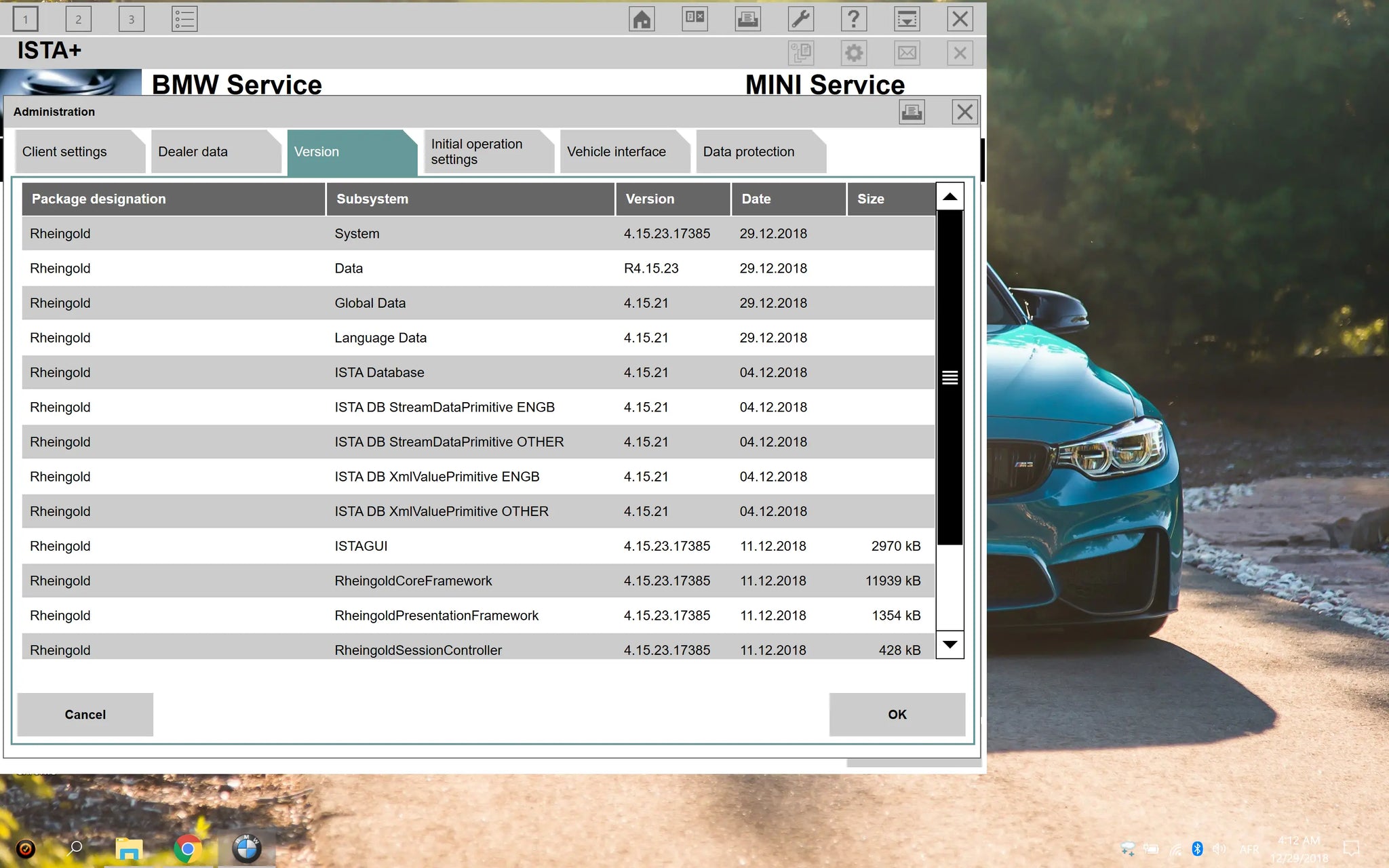Open the BMW ISTA app in taskbar

pos(247,848)
